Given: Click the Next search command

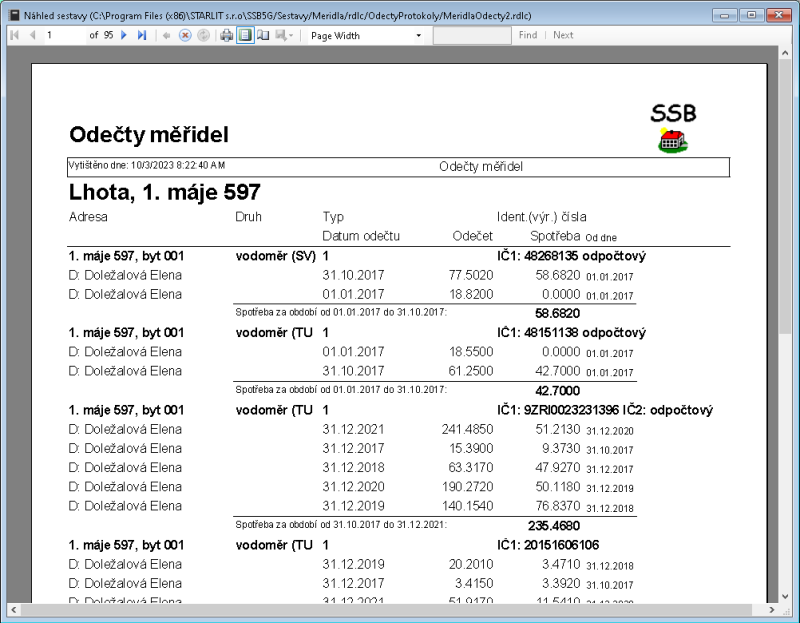Looking at the screenshot, I should [562, 35].
